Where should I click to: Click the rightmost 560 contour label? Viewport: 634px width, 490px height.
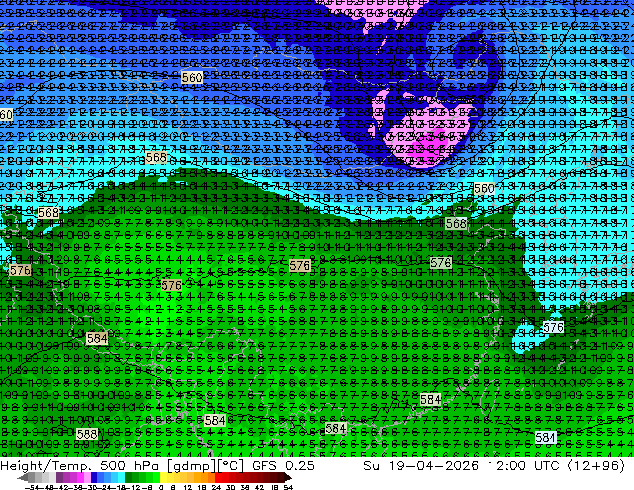tap(484, 188)
